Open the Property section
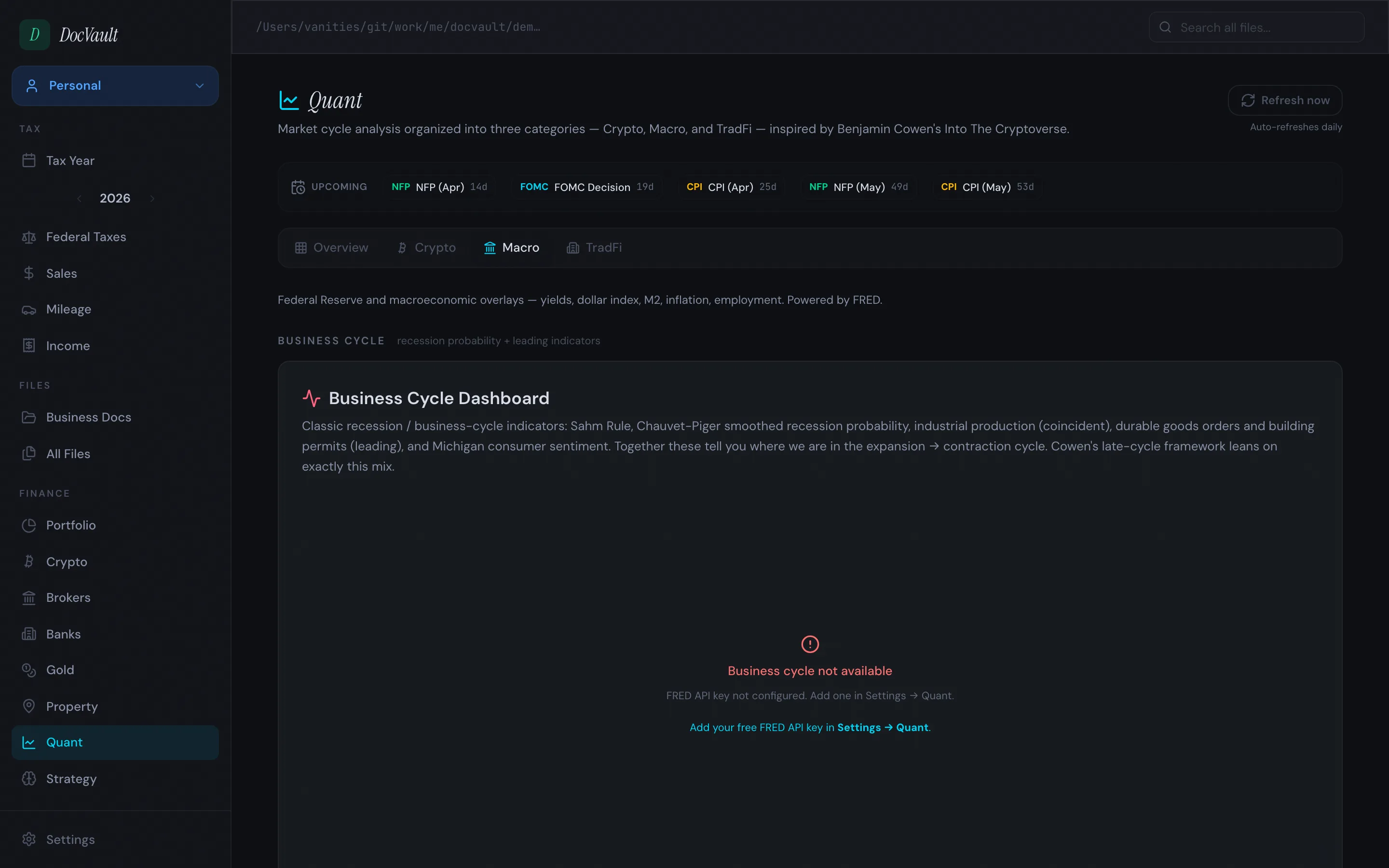This screenshot has width=1389, height=868. coord(115,706)
